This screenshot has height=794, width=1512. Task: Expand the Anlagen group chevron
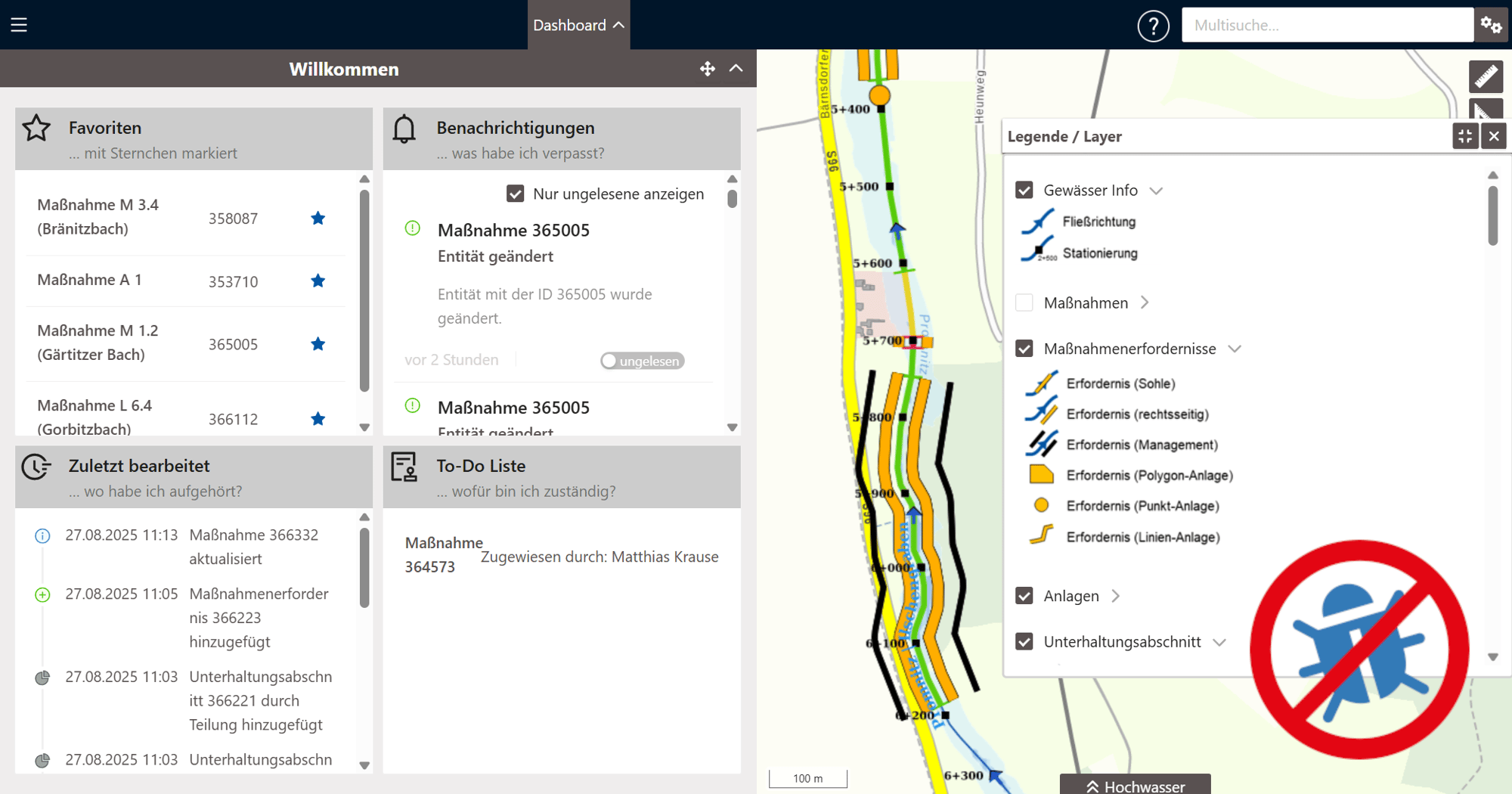pos(1116,596)
